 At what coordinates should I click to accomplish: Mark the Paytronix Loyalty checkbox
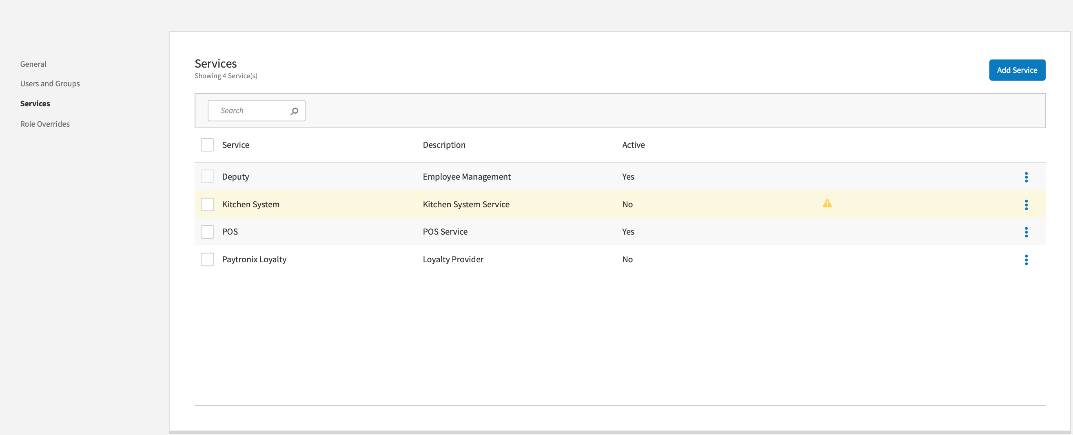tap(208, 260)
